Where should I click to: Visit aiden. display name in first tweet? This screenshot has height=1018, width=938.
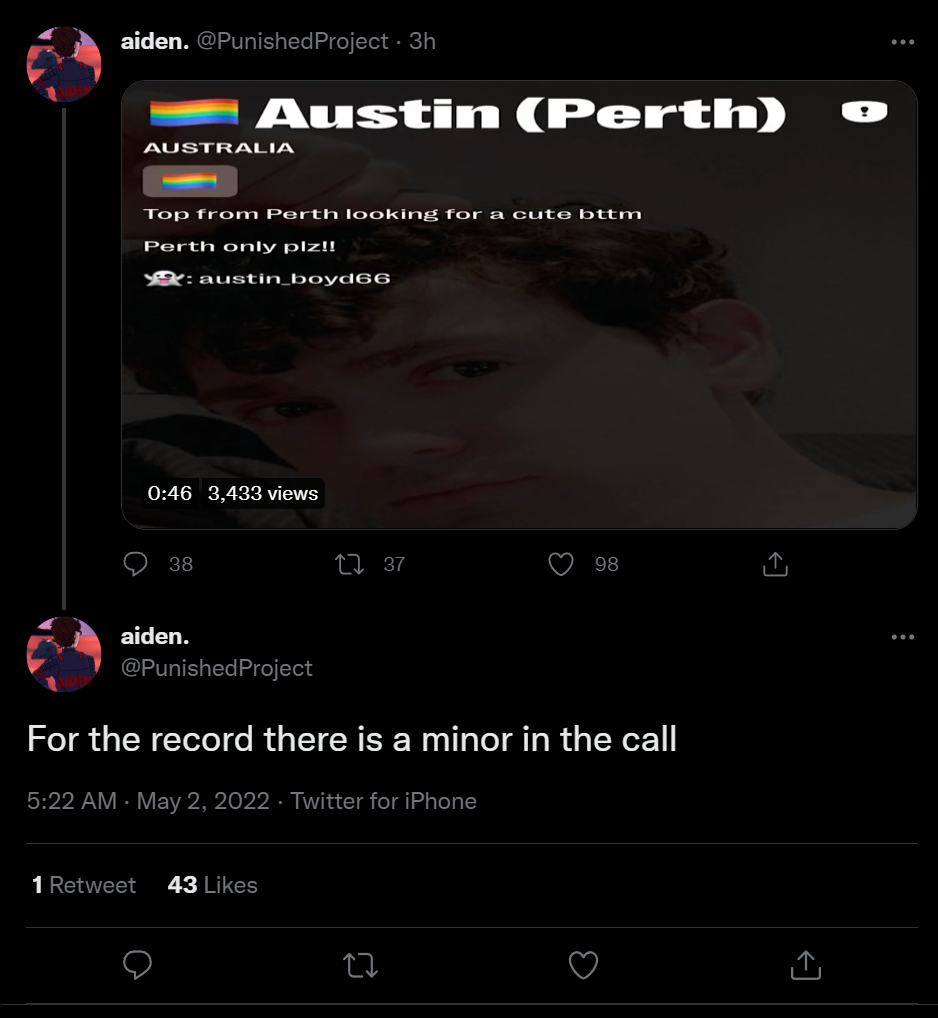coord(155,41)
